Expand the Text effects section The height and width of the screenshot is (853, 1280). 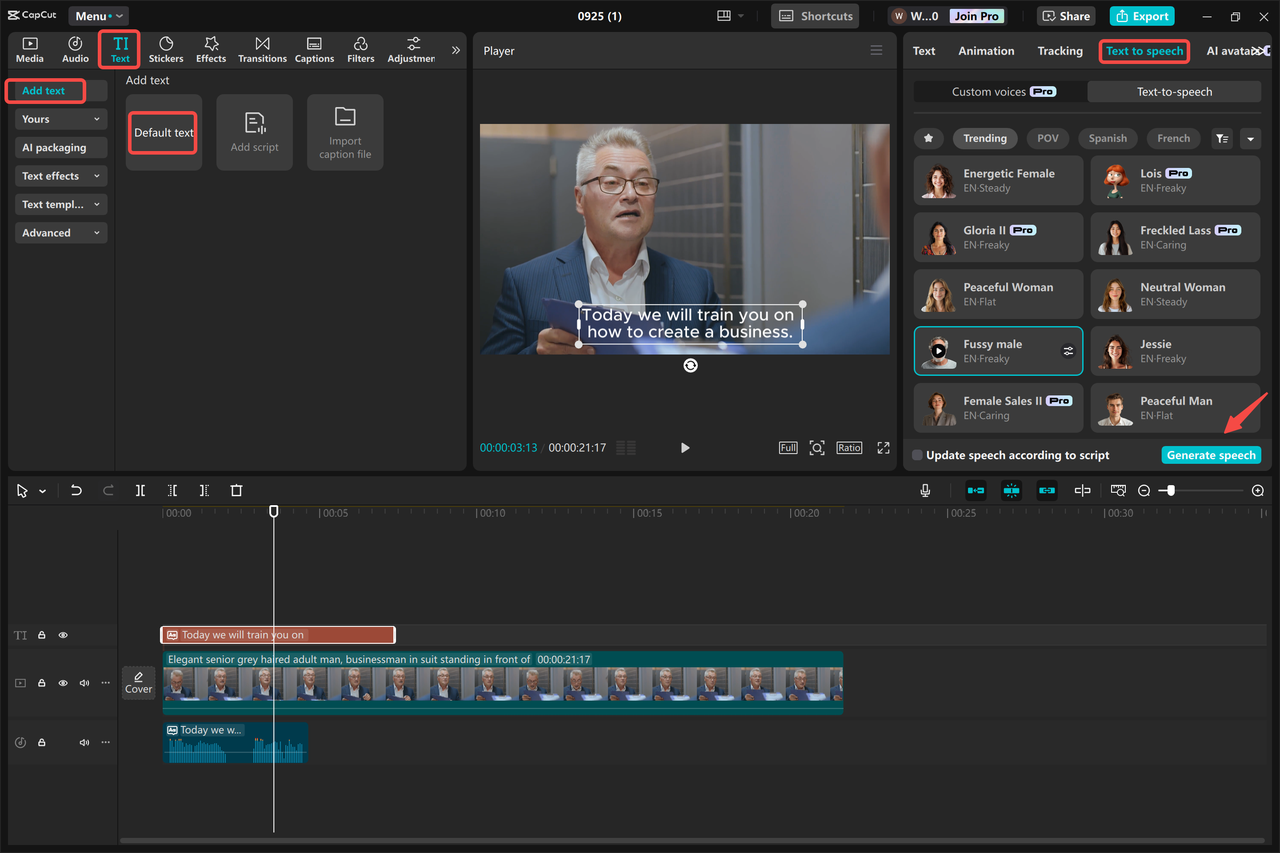tap(60, 175)
